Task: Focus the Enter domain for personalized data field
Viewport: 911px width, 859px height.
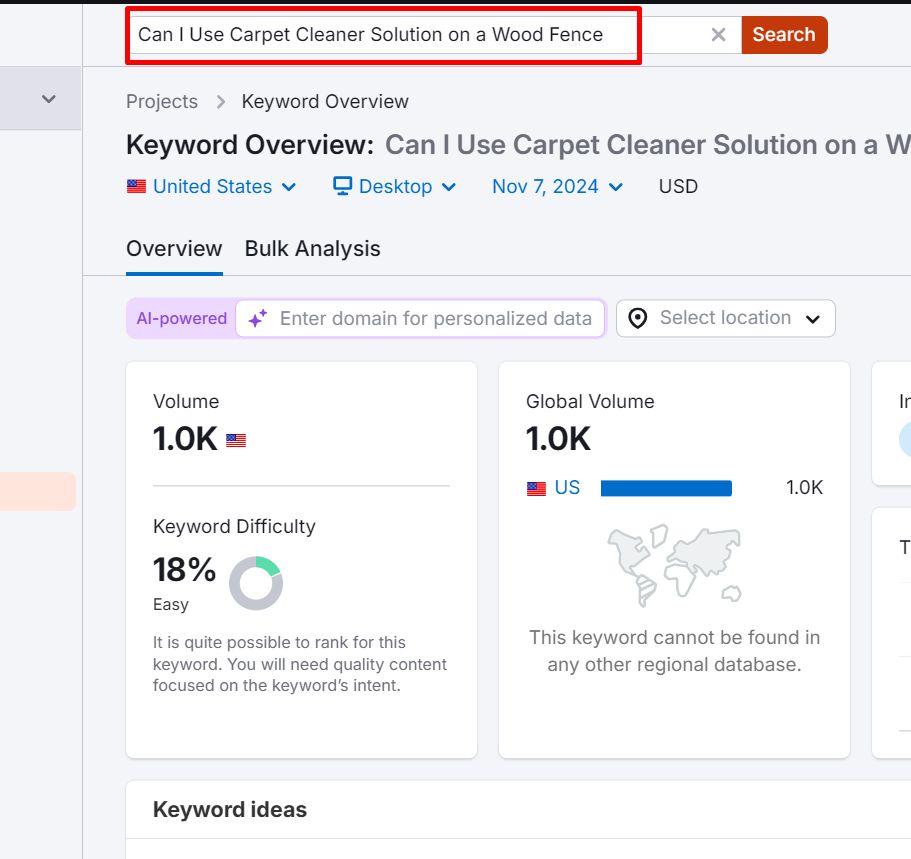Action: coord(435,319)
